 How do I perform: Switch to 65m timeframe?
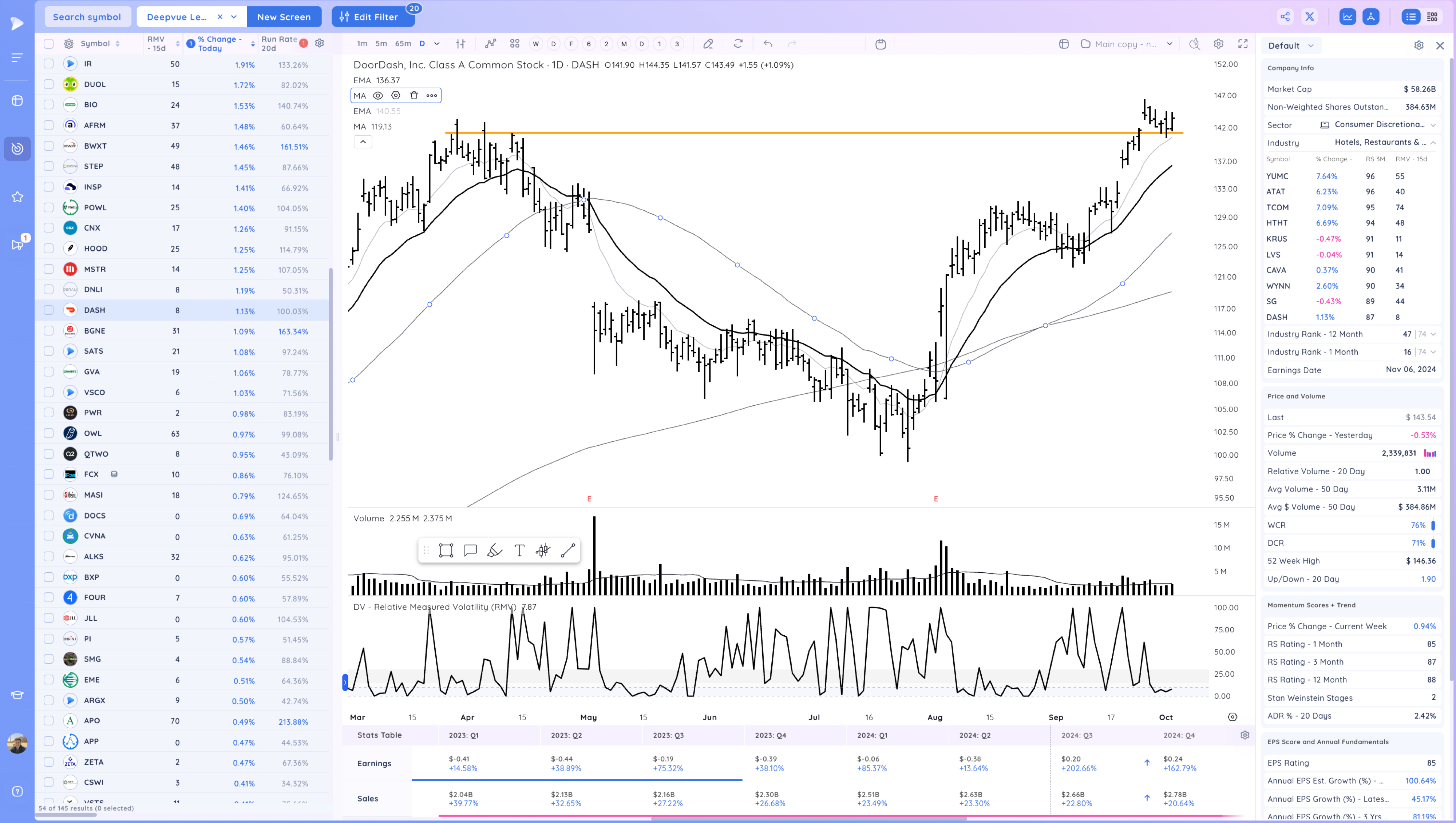pyautogui.click(x=403, y=44)
